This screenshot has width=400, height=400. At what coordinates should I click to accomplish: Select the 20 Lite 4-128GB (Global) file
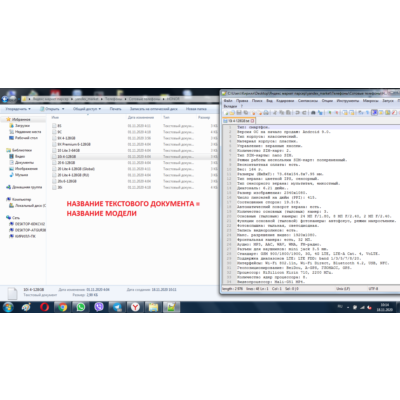(x=76, y=169)
